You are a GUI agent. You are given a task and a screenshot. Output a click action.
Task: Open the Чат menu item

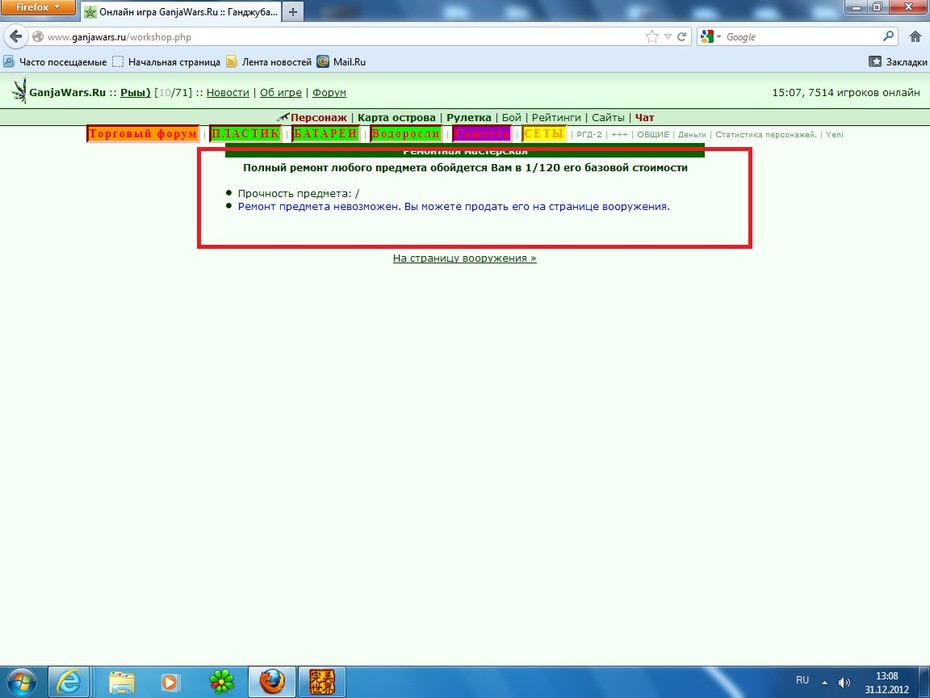click(x=645, y=117)
